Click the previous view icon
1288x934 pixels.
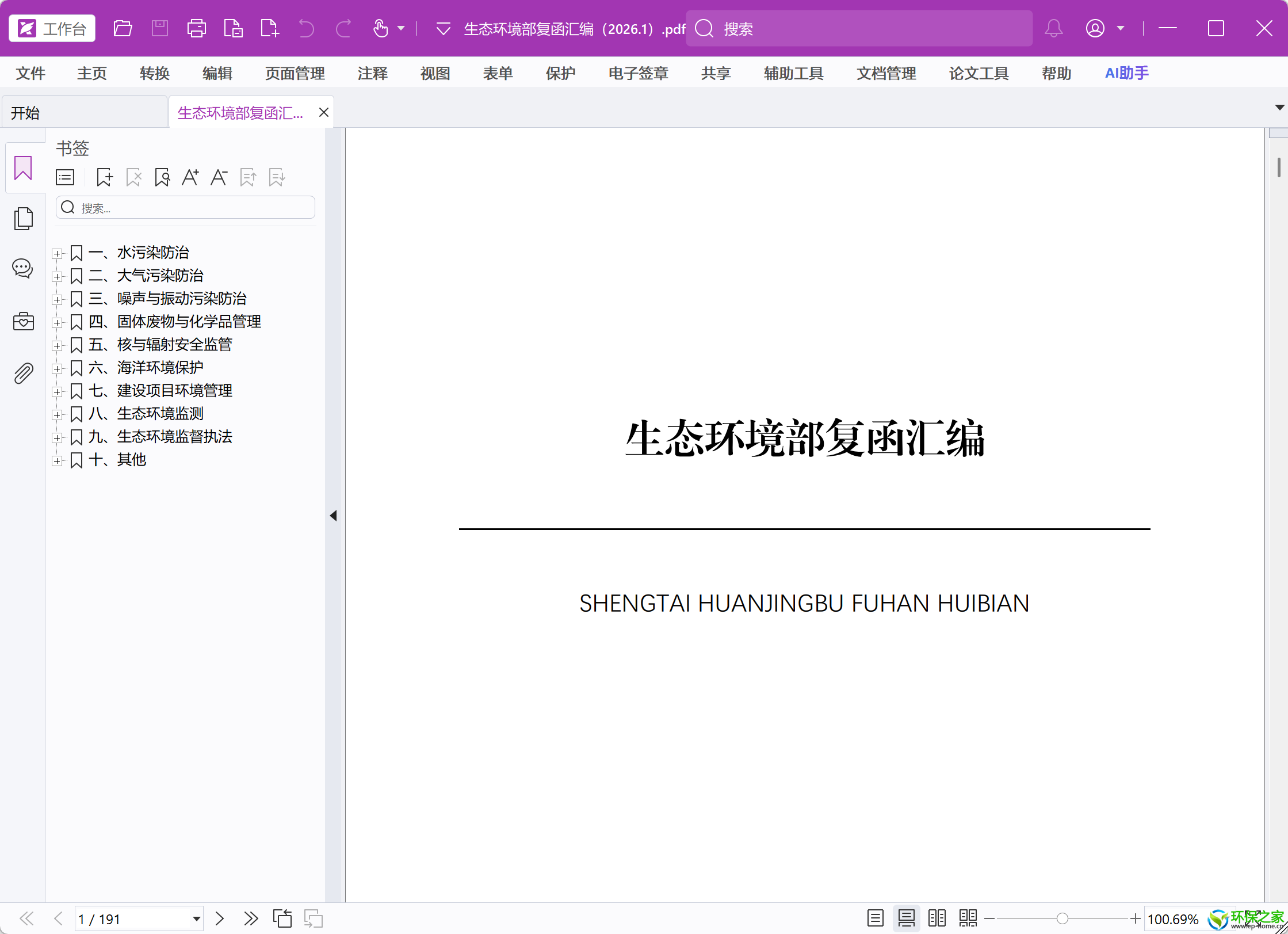(282, 918)
